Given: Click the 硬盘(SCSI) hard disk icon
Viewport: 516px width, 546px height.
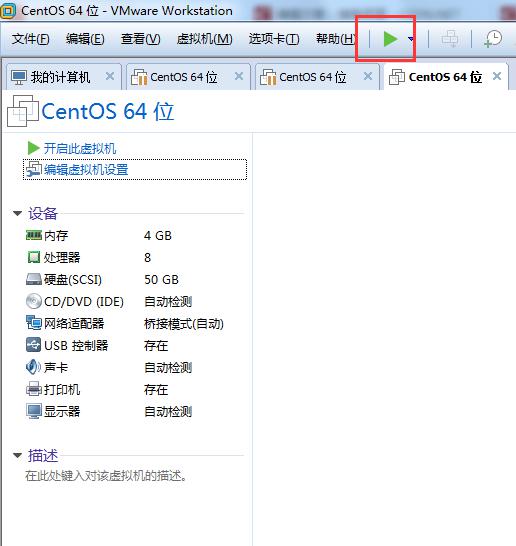Looking at the screenshot, I should (34, 279).
